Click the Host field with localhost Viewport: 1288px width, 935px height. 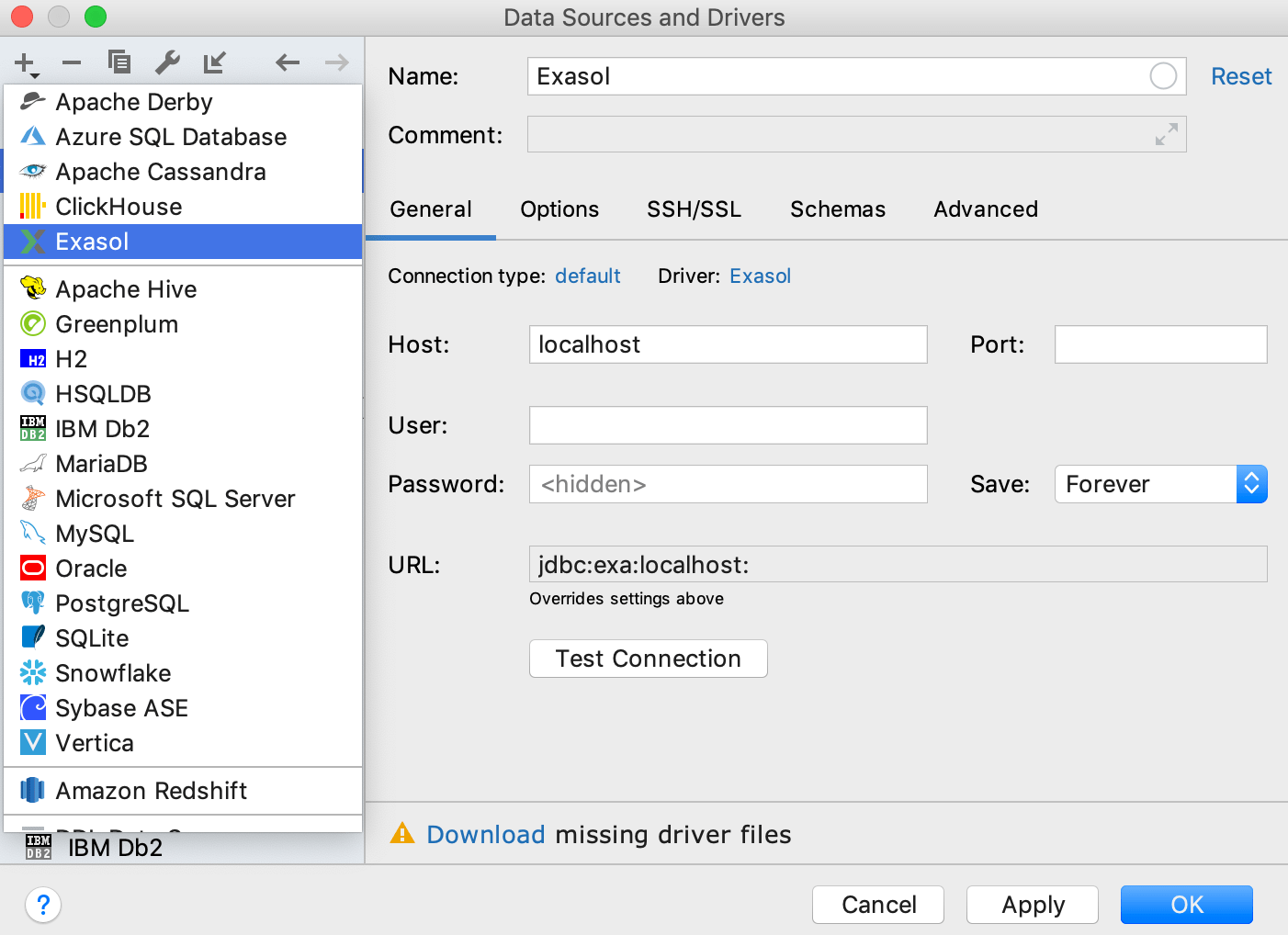(x=728, y=344)
